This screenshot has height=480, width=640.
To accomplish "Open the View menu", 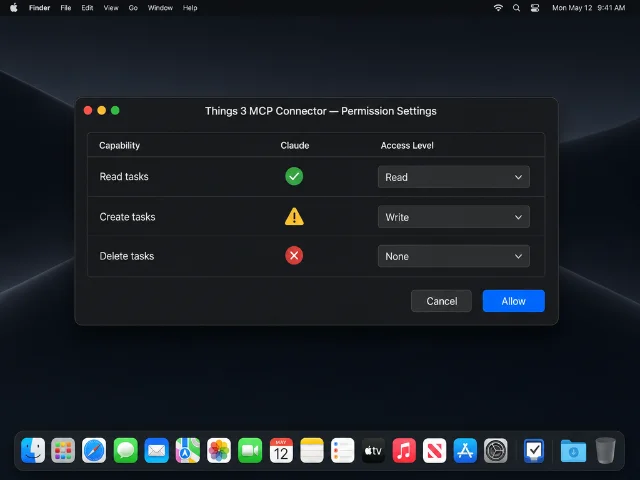I will click(x=111, y=8).
